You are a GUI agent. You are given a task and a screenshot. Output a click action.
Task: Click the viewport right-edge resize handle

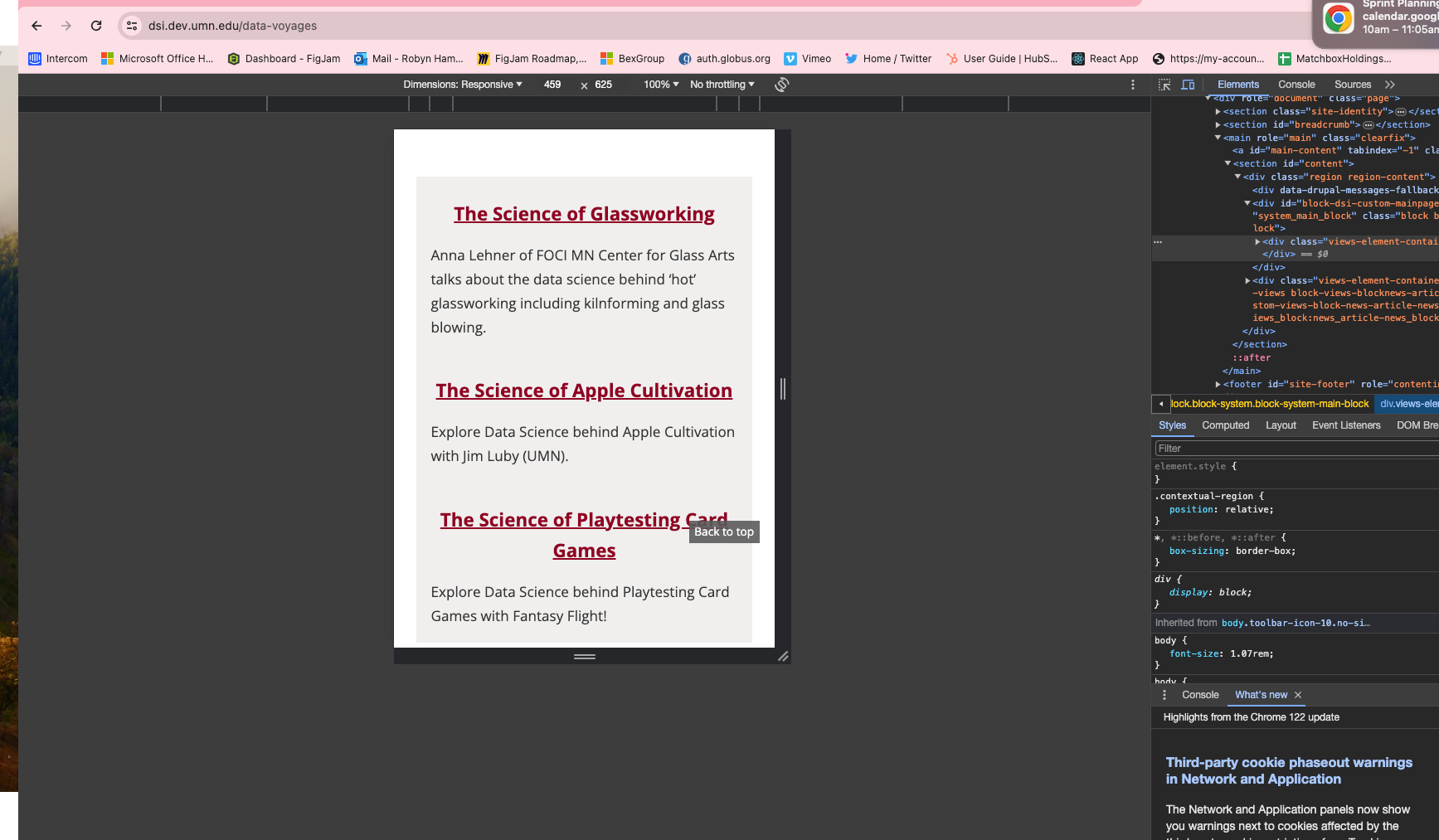pyautogui.click(x=782, y=388)
